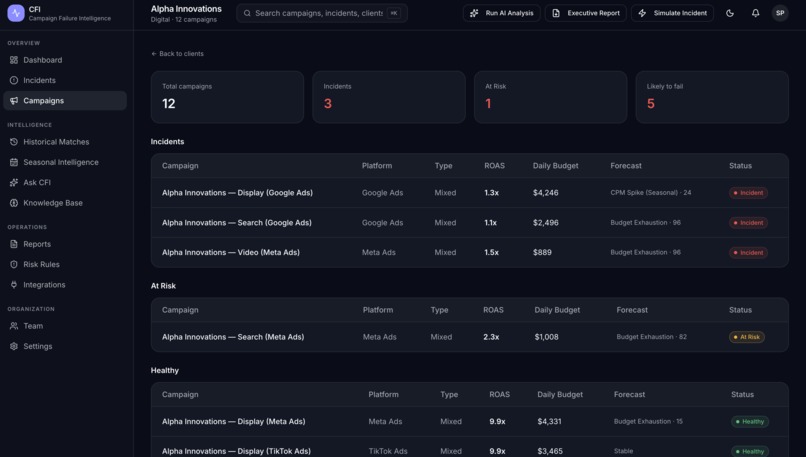Open Ask CFI assistant

(x=65, y=182)
